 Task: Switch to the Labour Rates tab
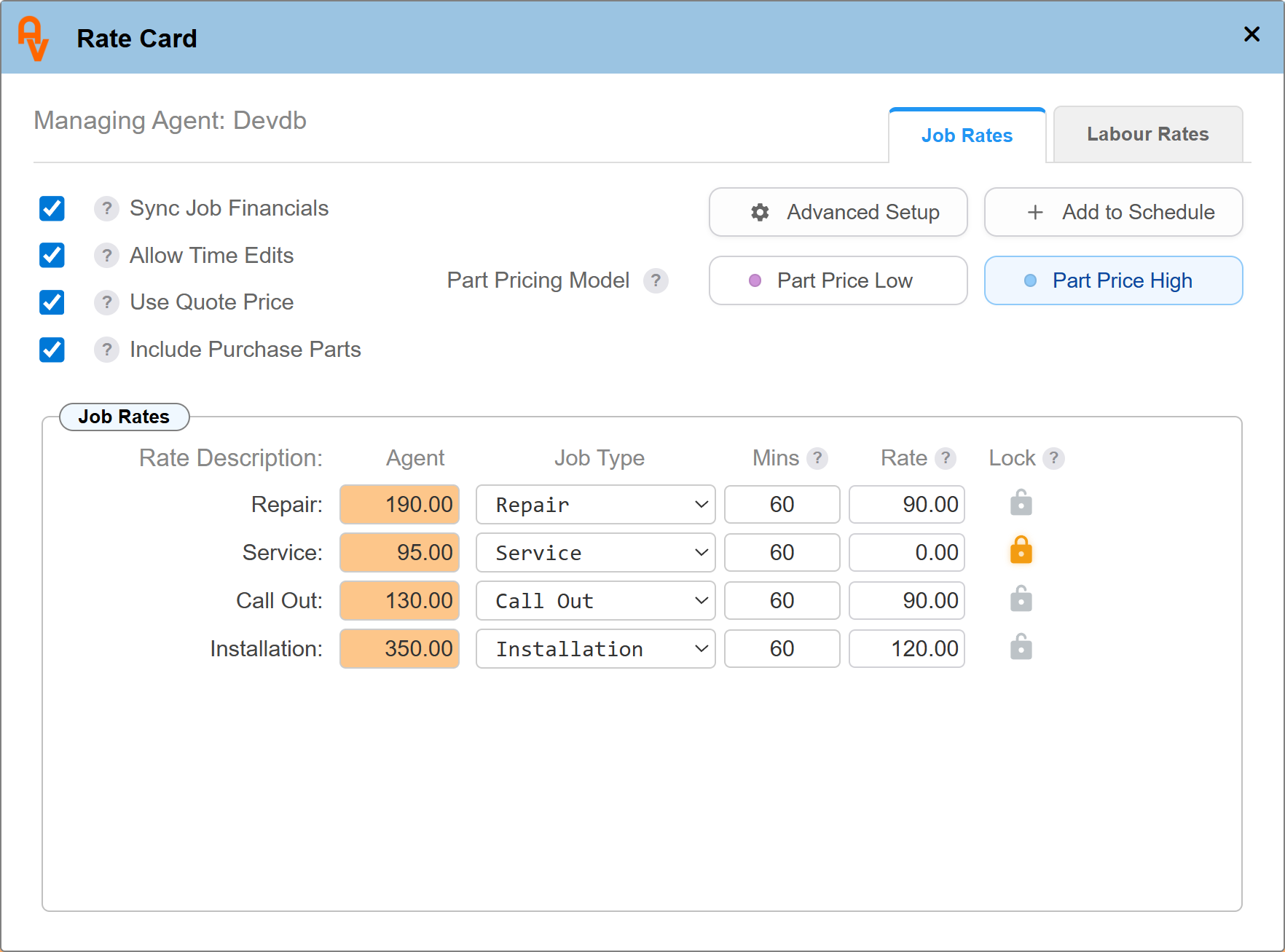click(1147, 135)
